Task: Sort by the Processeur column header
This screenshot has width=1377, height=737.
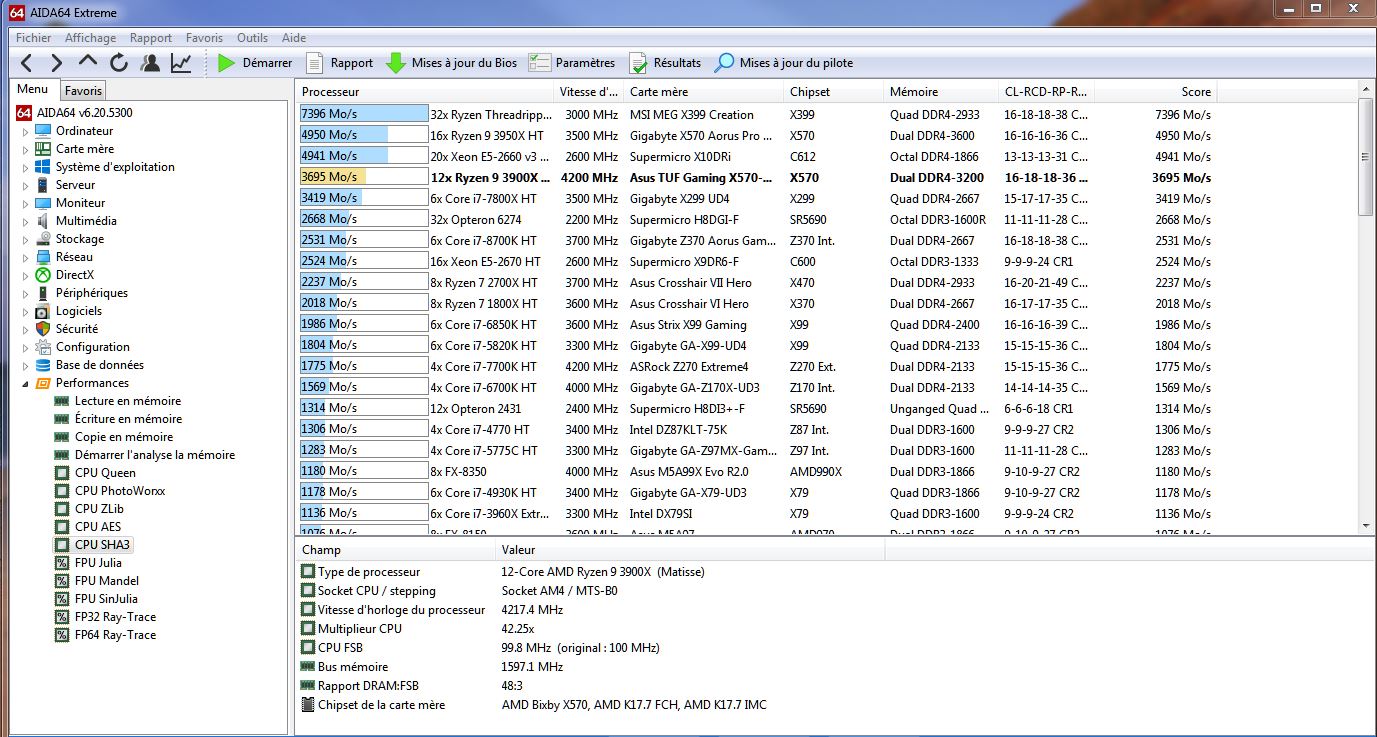Action: [x=425, y=92]
